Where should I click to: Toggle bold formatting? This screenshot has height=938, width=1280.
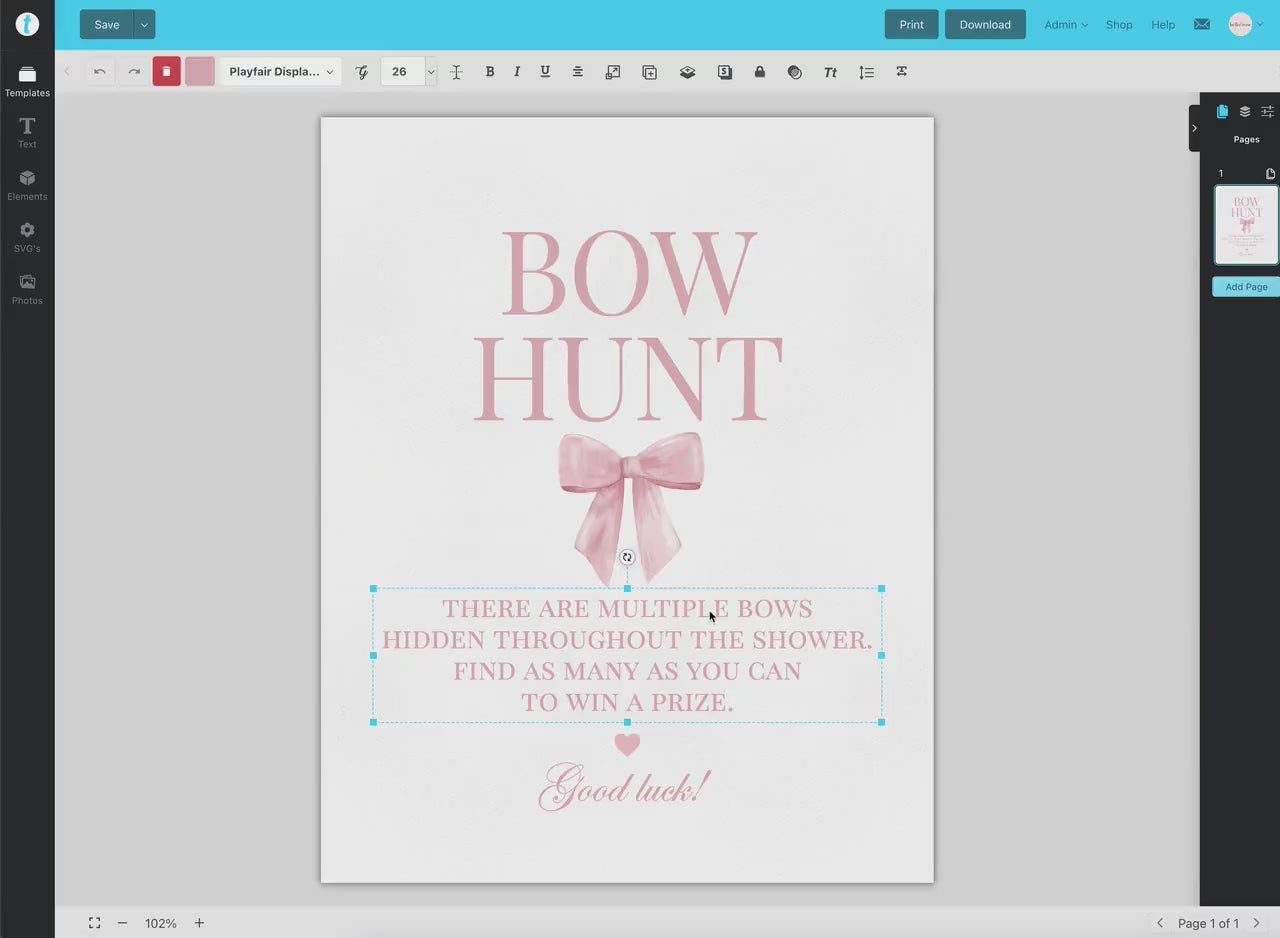tap(490, 72)
